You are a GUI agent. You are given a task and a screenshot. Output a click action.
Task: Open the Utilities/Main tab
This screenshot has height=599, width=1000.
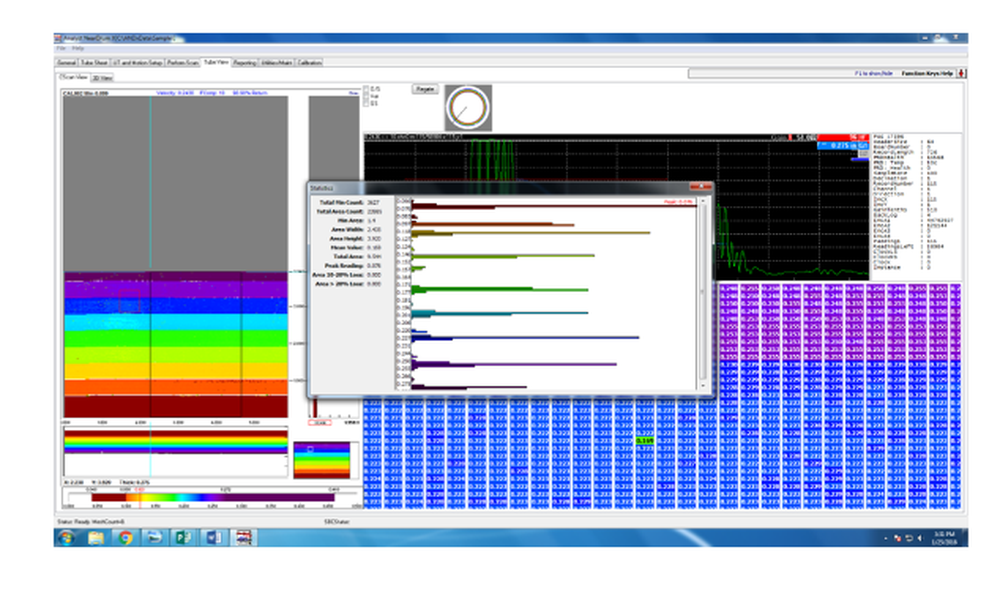click(x=277, y=63)
